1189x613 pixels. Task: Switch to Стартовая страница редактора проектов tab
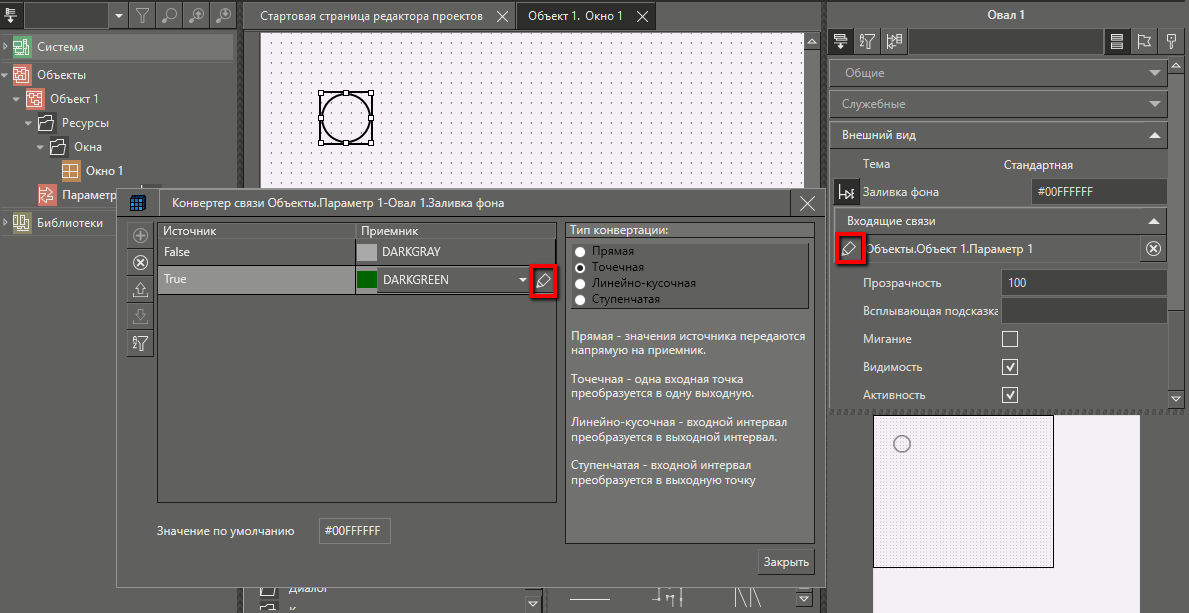tap(371, 16)
